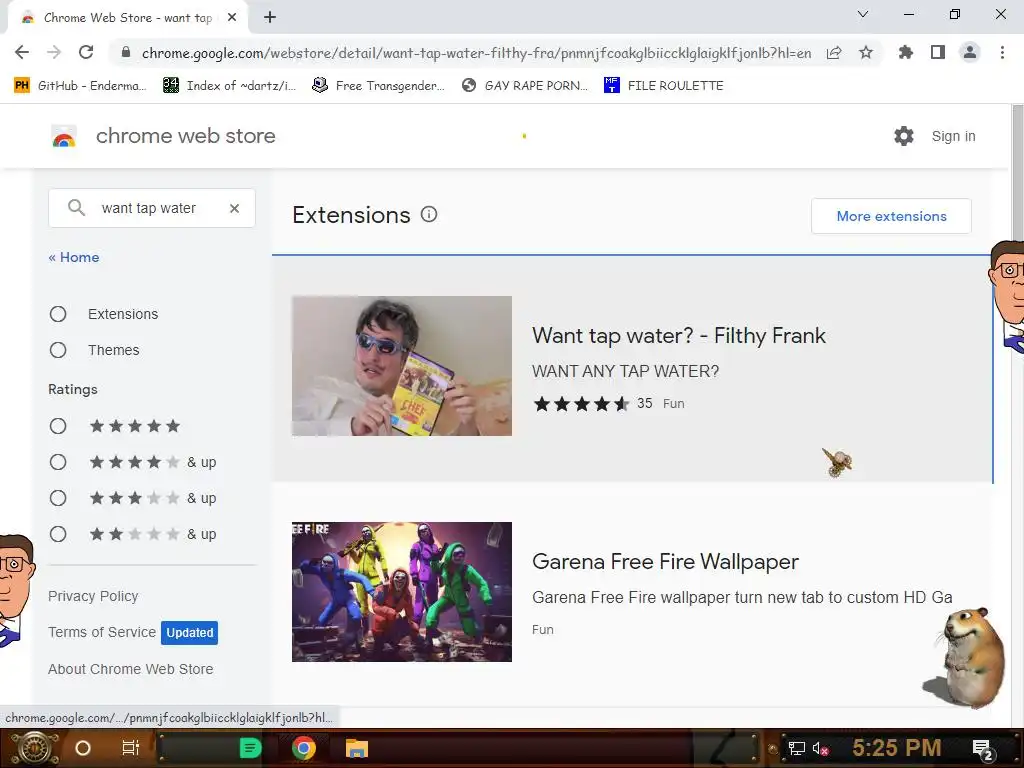Filter by three stars & up
The height and width of the screenshot is (768, 1024).
tap(58, 498)
